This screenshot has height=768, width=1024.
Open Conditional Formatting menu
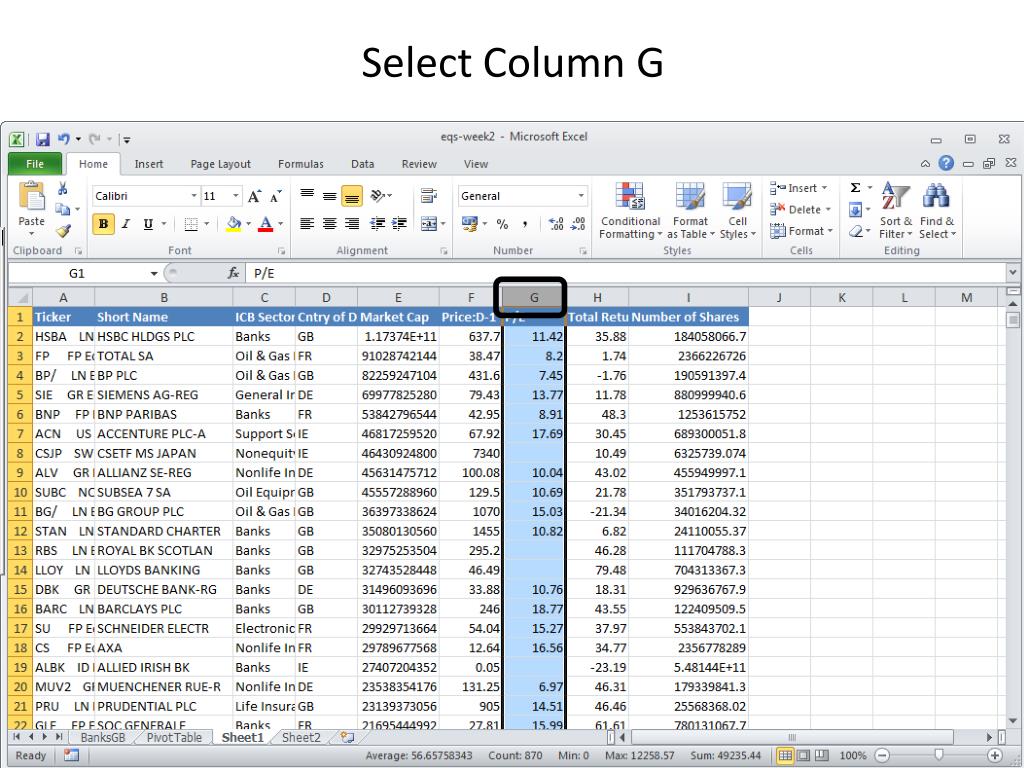coord(630,210)
